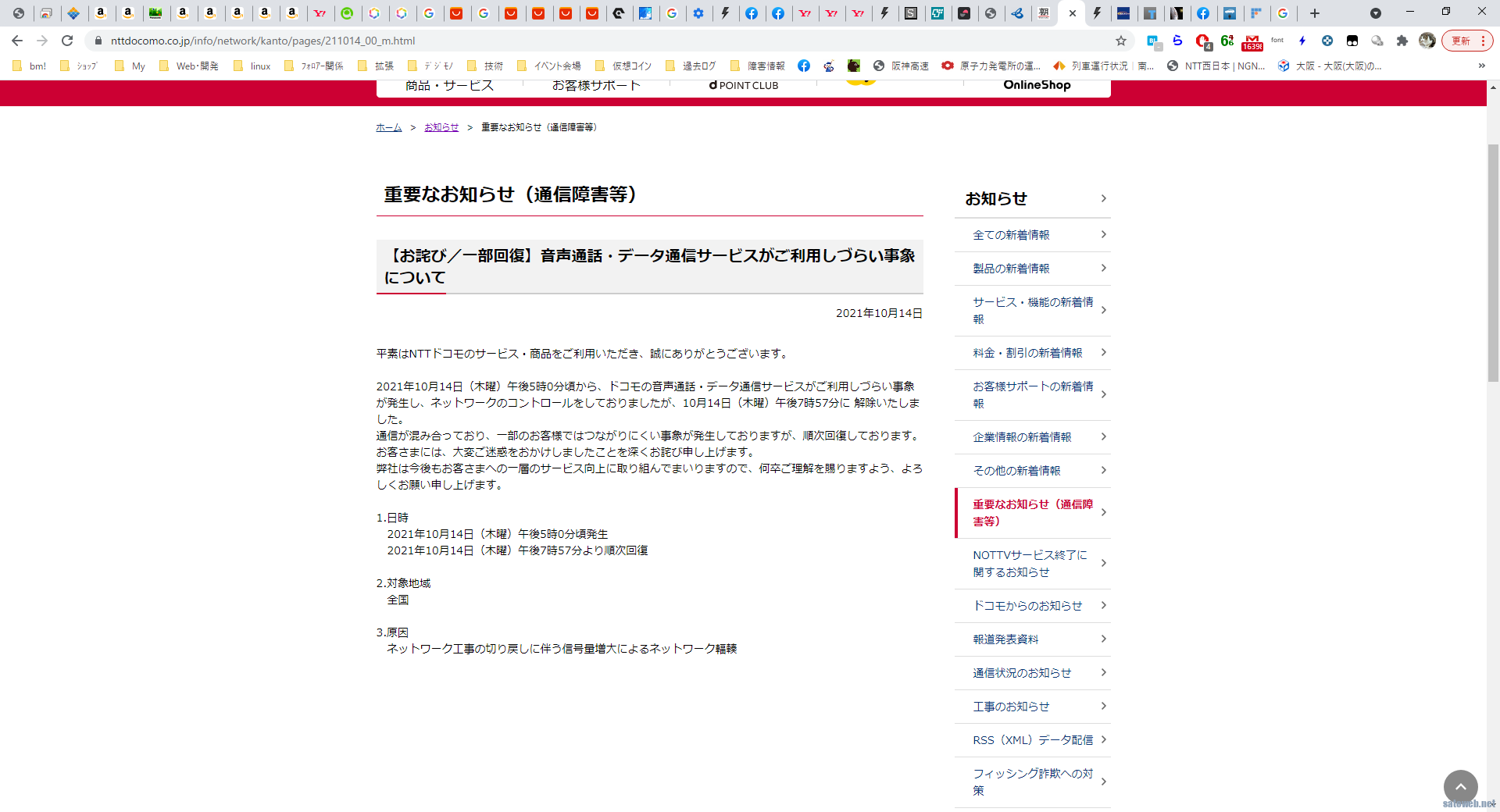This screenshot has height=812, width=1500.
Task: Open the brown bear bookmark icon
Action: point(854,66)
